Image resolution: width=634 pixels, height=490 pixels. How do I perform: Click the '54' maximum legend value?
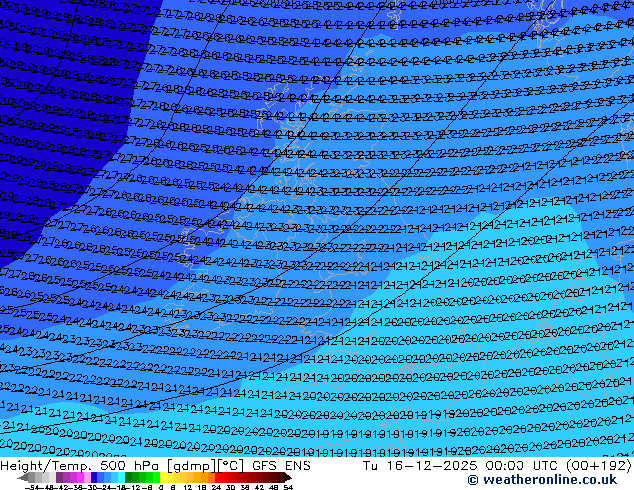(288, 487)
